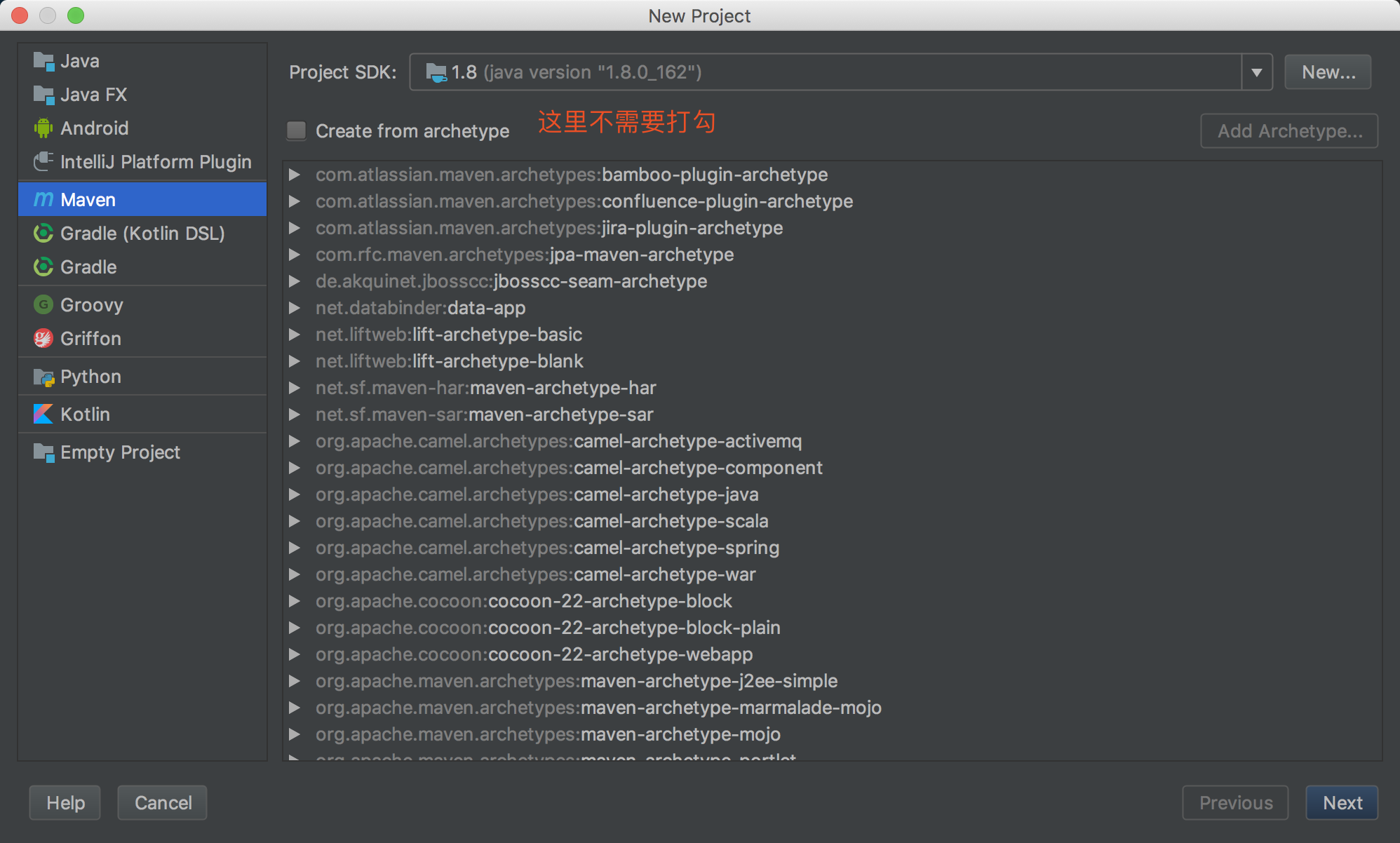Viewport: 1400px width, 843px height.
Task: Select Empty Project entry
Action: [x=142, y=452]
